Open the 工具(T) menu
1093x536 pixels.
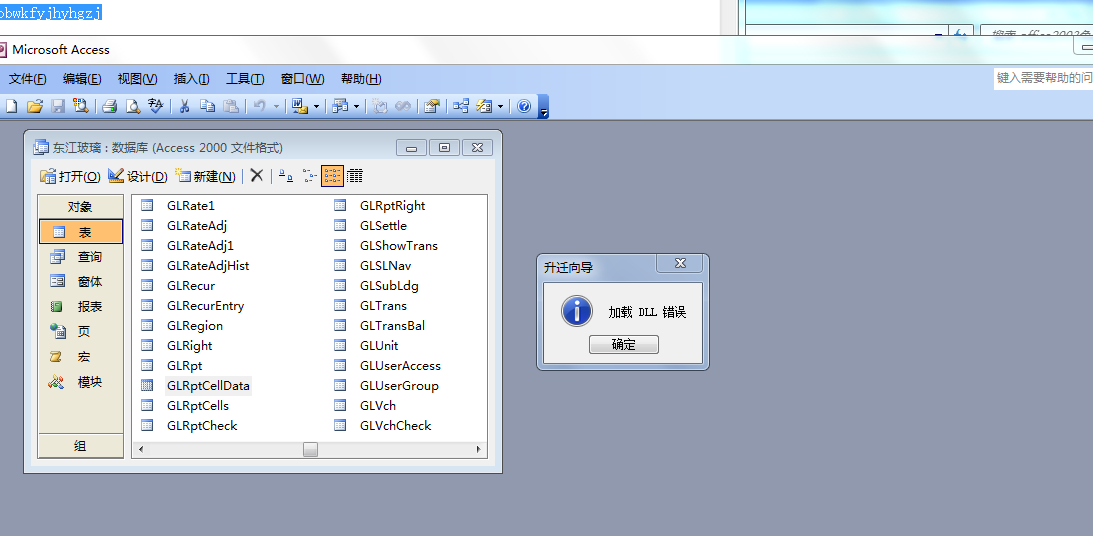[245, 79]
